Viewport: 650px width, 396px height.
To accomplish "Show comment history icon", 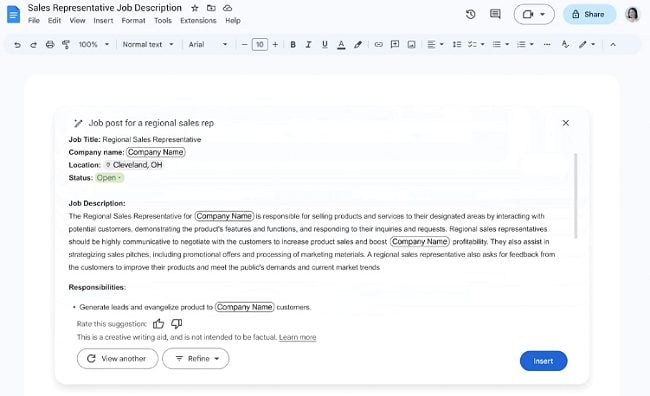I will 495,15.
